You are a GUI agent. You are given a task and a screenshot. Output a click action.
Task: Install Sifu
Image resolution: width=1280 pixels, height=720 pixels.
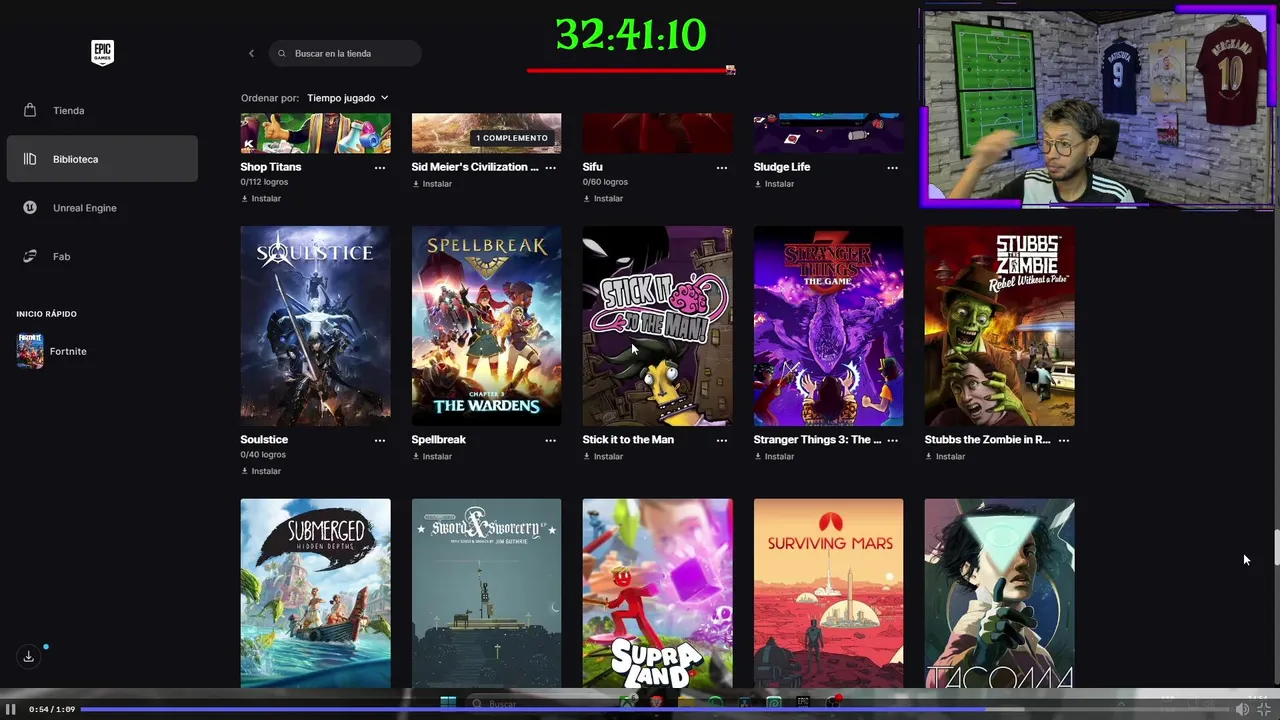pyautogui.click(x=603, y=198)
